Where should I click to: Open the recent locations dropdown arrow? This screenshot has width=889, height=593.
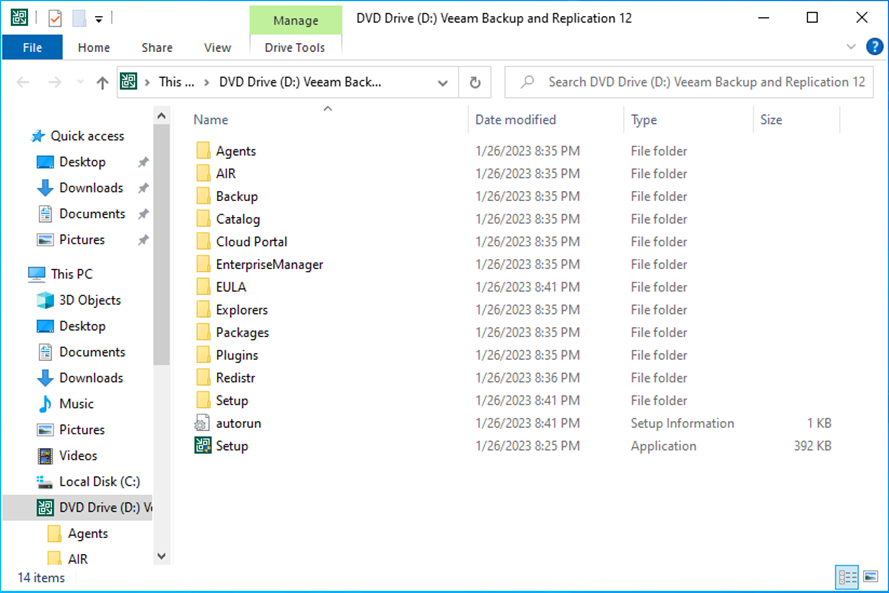click(x=80, y=83)
